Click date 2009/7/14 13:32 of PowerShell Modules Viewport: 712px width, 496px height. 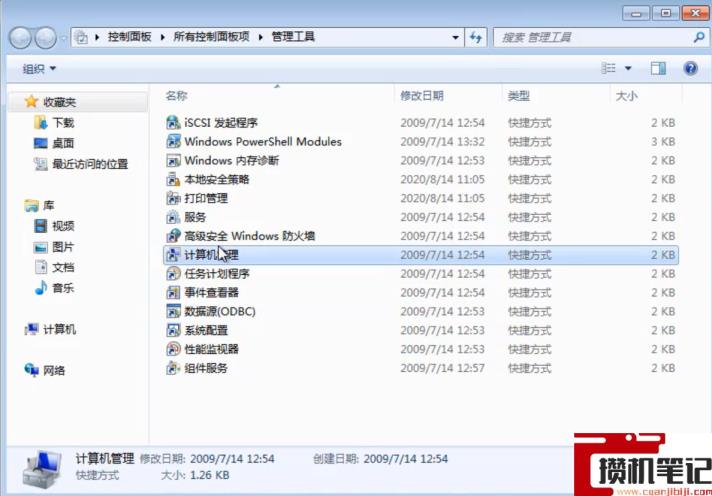coord(442,142)
